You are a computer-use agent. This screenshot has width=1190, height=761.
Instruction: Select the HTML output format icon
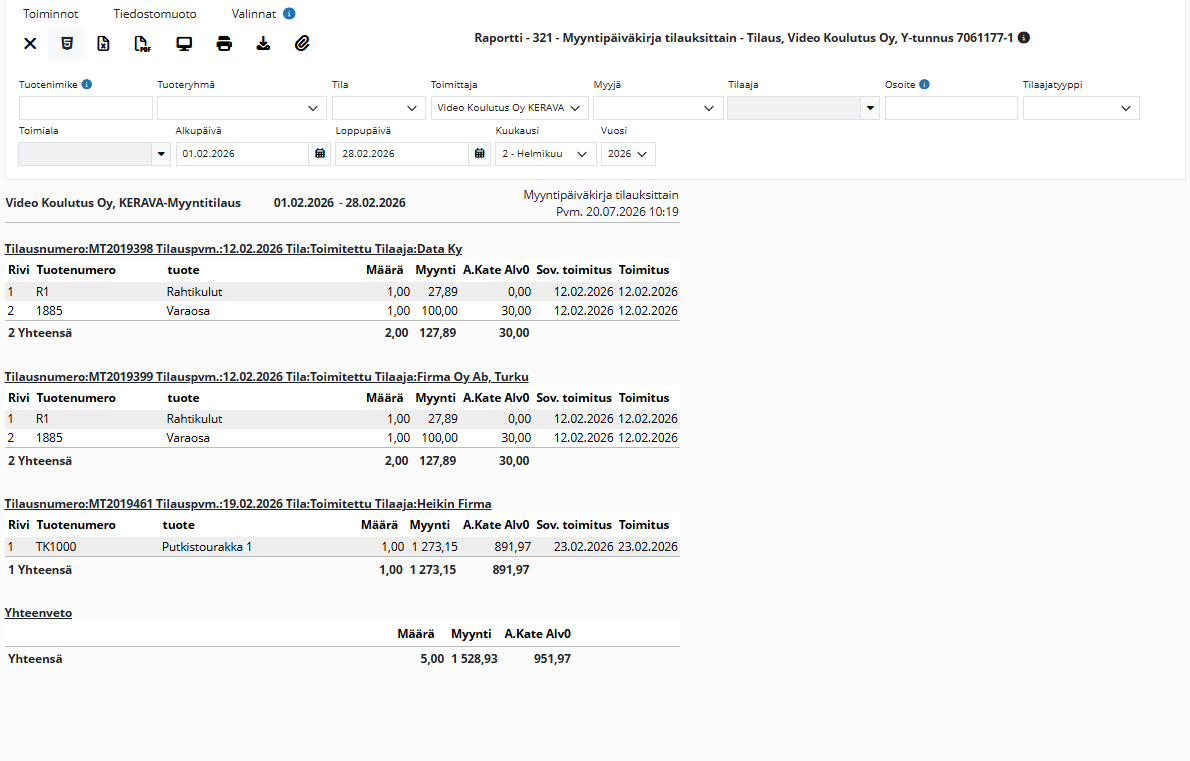pyautogui.click(x=67, y=44)
